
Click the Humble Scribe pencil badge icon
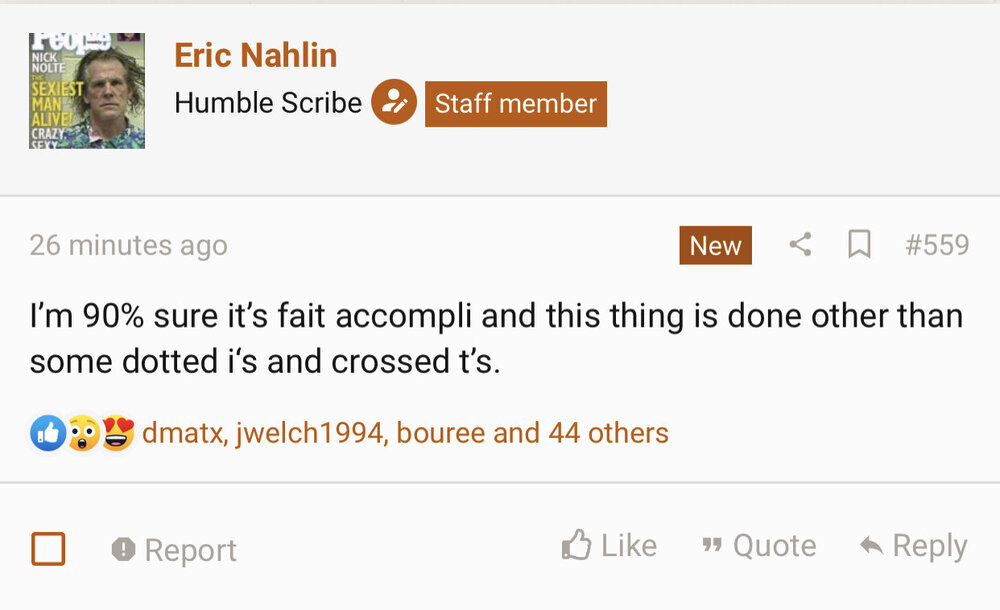(x=394, y=103)
